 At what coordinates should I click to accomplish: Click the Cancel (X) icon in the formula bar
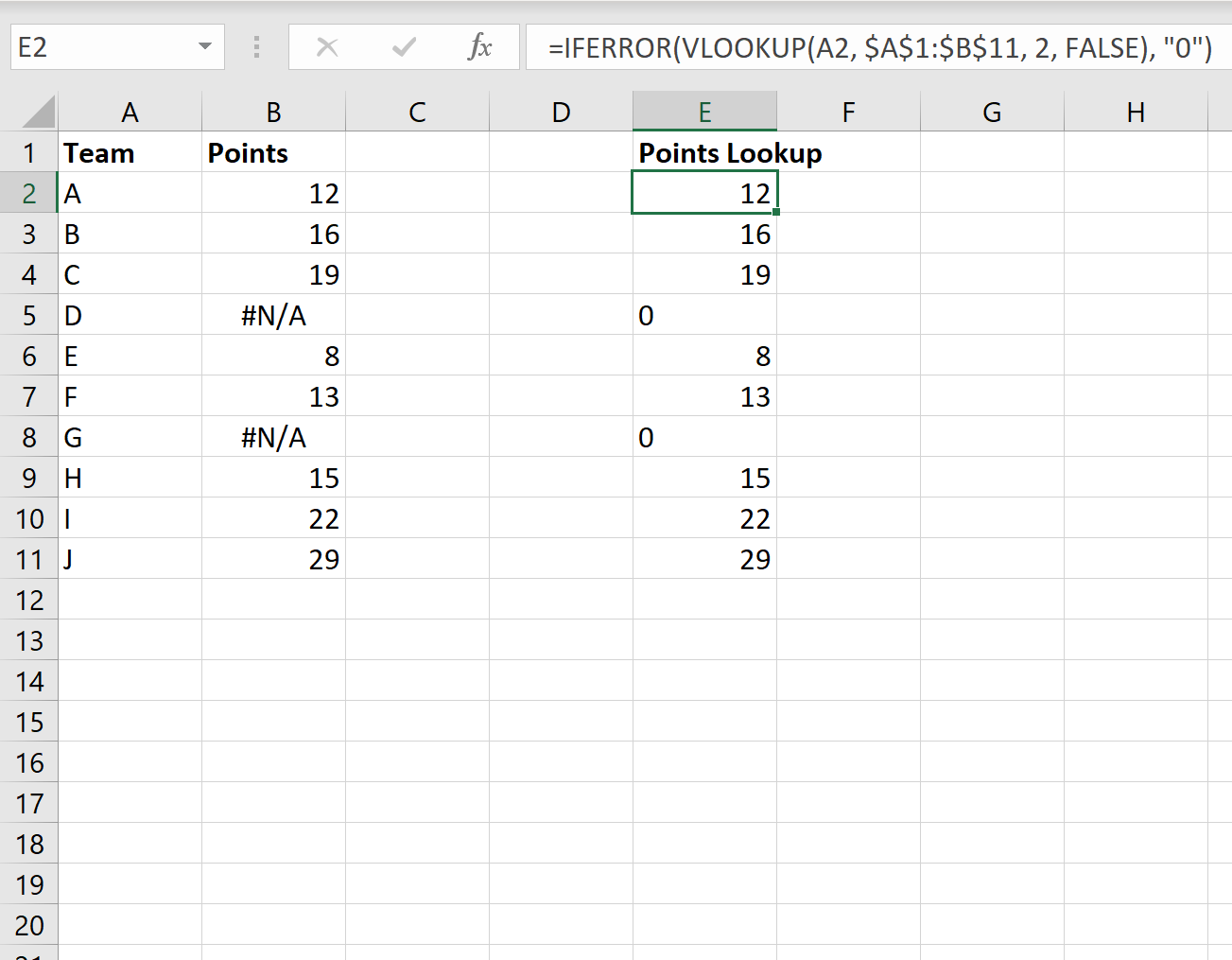[327, 46]
